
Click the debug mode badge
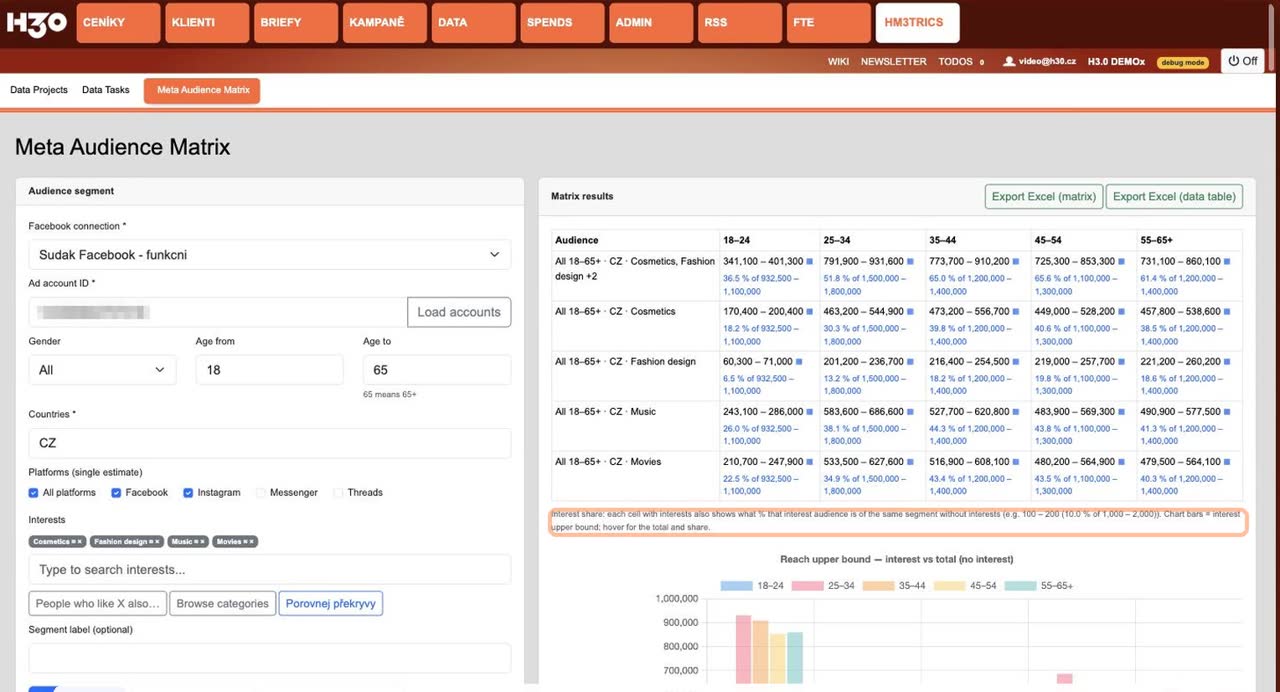1182,62
